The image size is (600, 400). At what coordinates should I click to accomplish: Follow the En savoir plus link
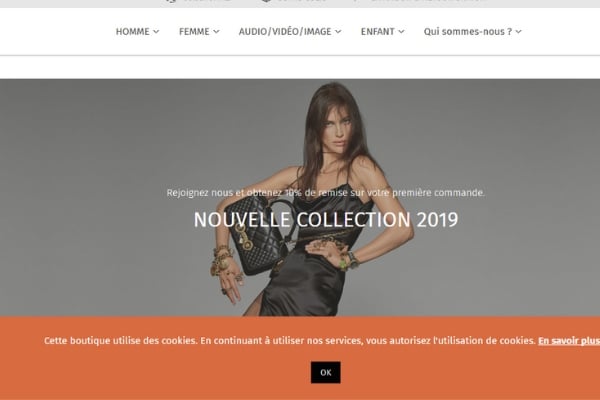click(569, 341)
